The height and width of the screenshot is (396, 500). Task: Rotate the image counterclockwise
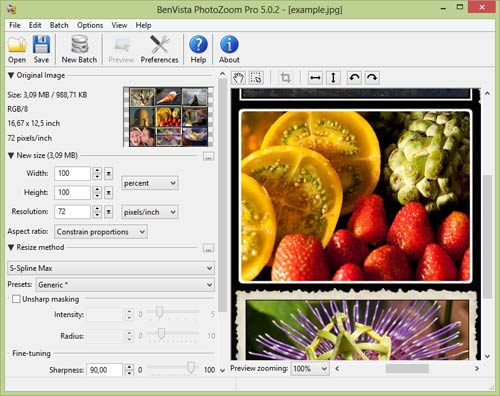354,78
